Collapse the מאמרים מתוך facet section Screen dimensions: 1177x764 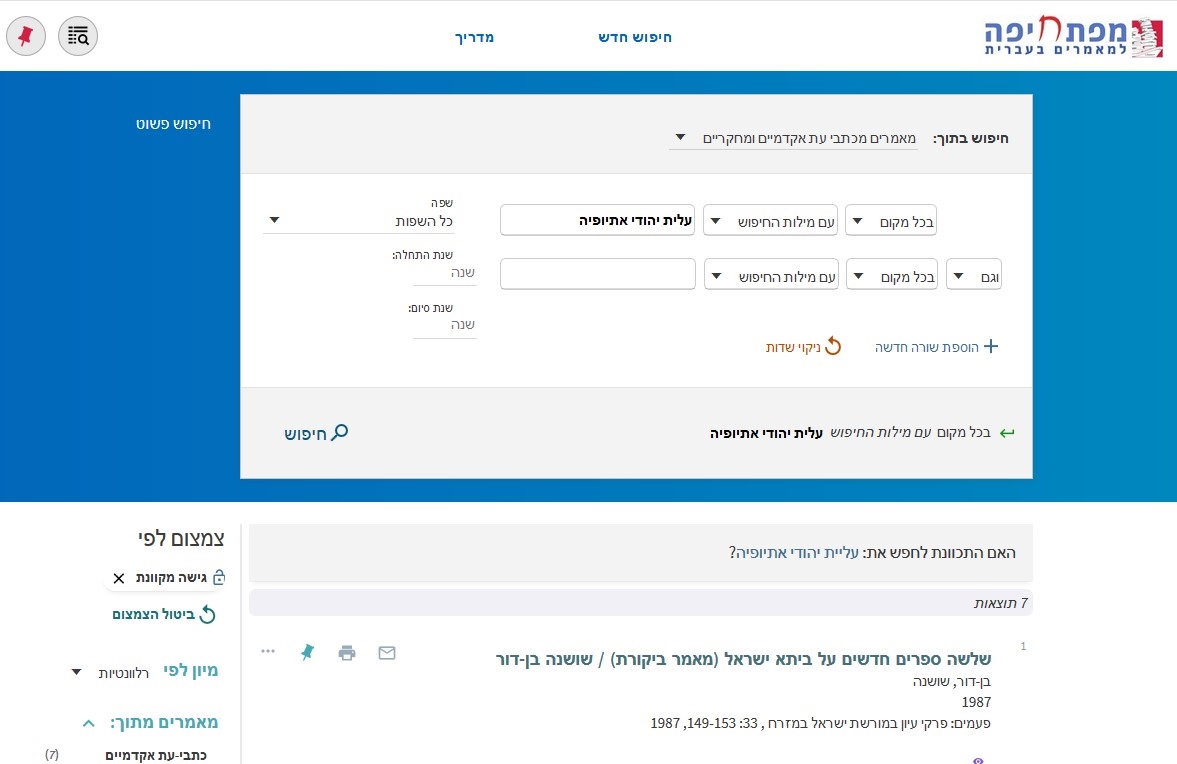coord(89,722)
